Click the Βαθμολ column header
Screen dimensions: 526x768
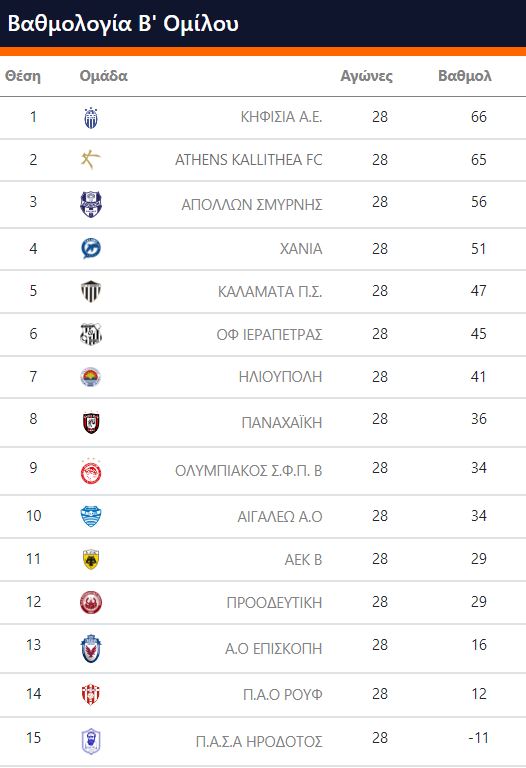click(465, 76)
